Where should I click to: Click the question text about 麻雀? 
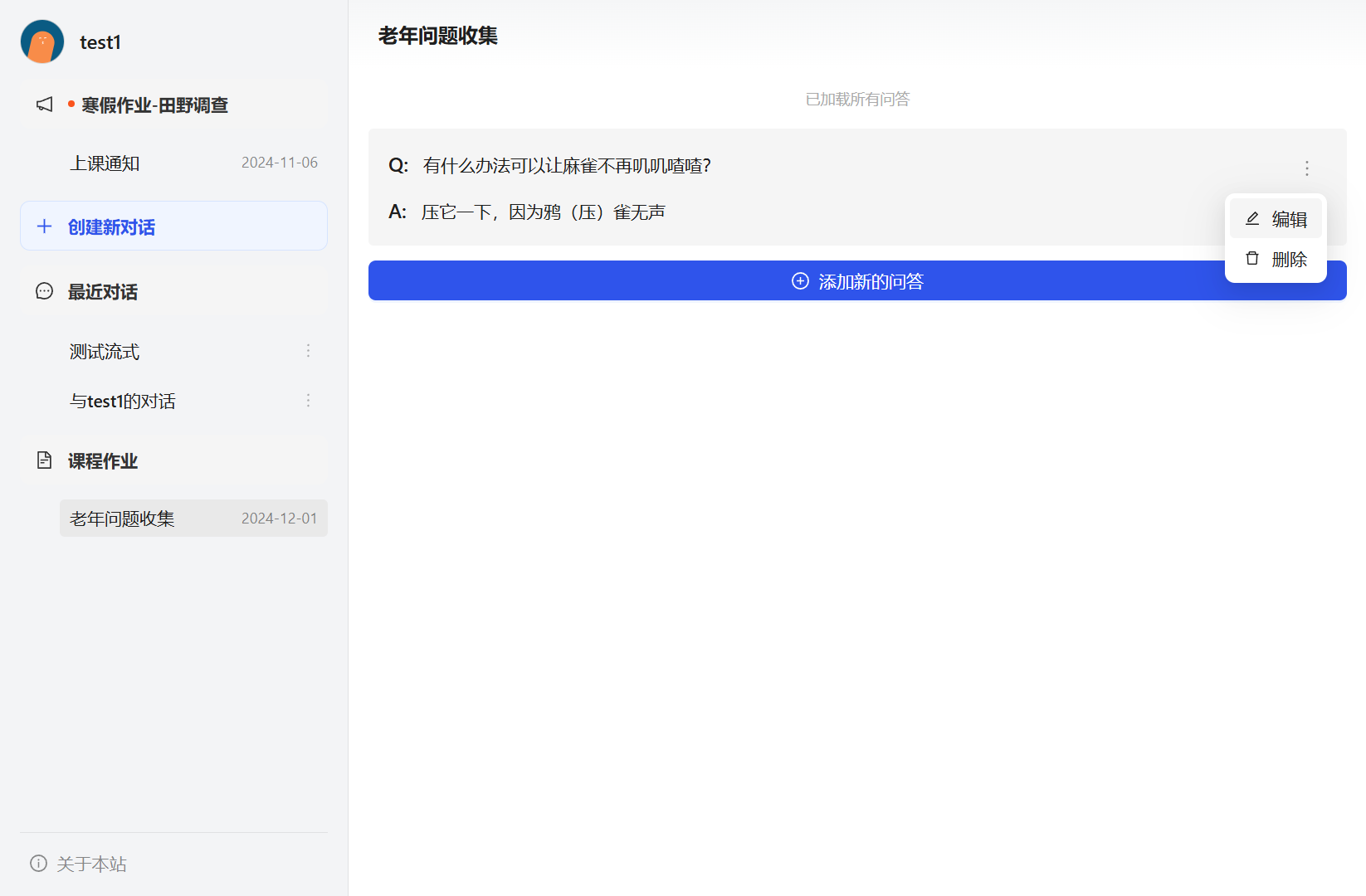click(567, 166)
